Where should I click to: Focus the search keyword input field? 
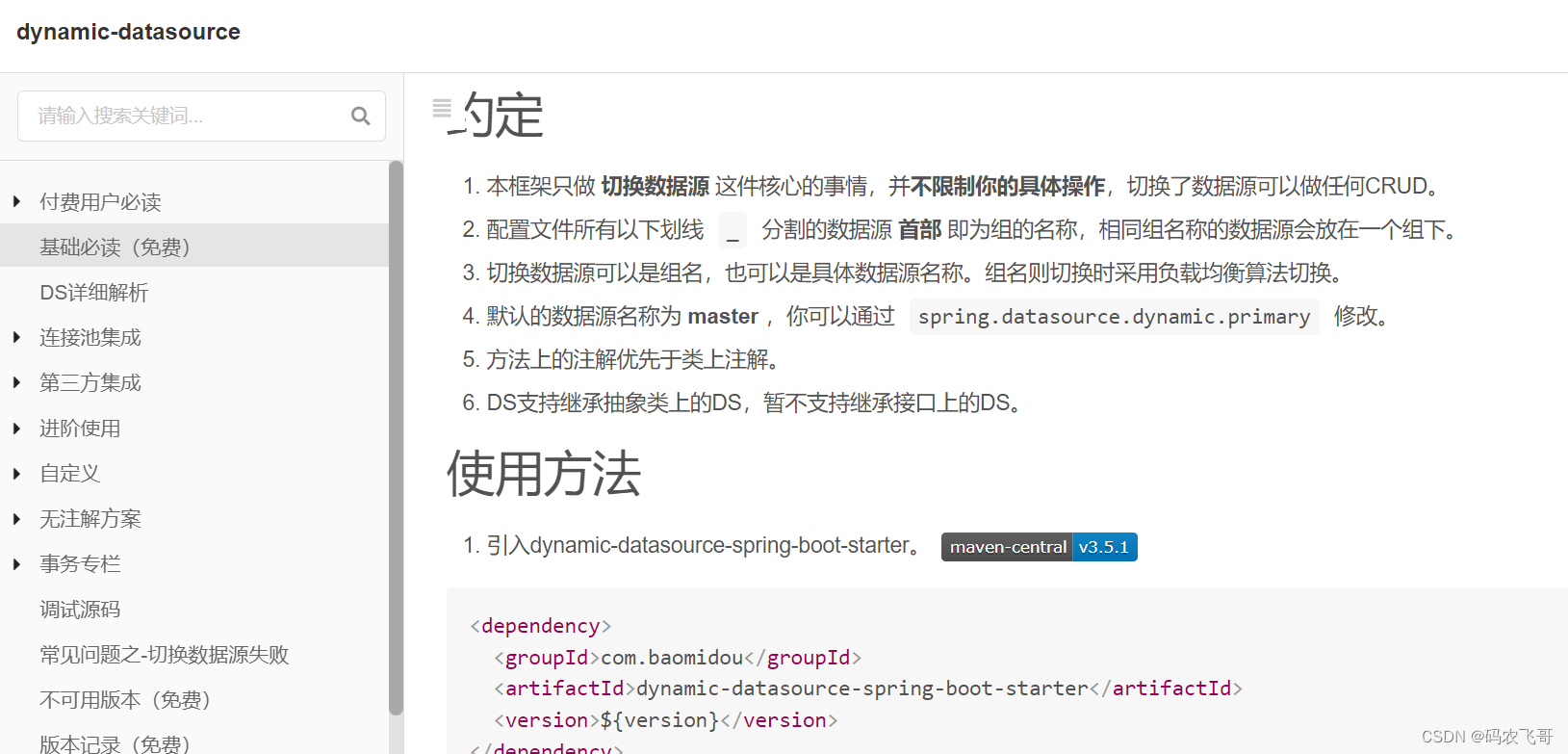201,116
